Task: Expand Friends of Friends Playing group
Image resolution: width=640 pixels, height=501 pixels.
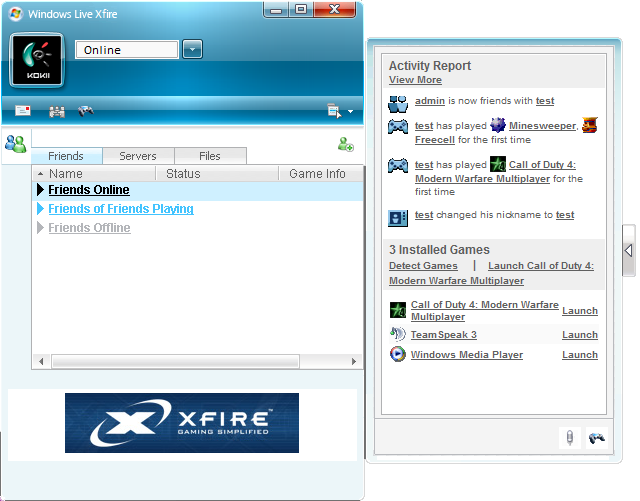Action: tap(41, 209)
